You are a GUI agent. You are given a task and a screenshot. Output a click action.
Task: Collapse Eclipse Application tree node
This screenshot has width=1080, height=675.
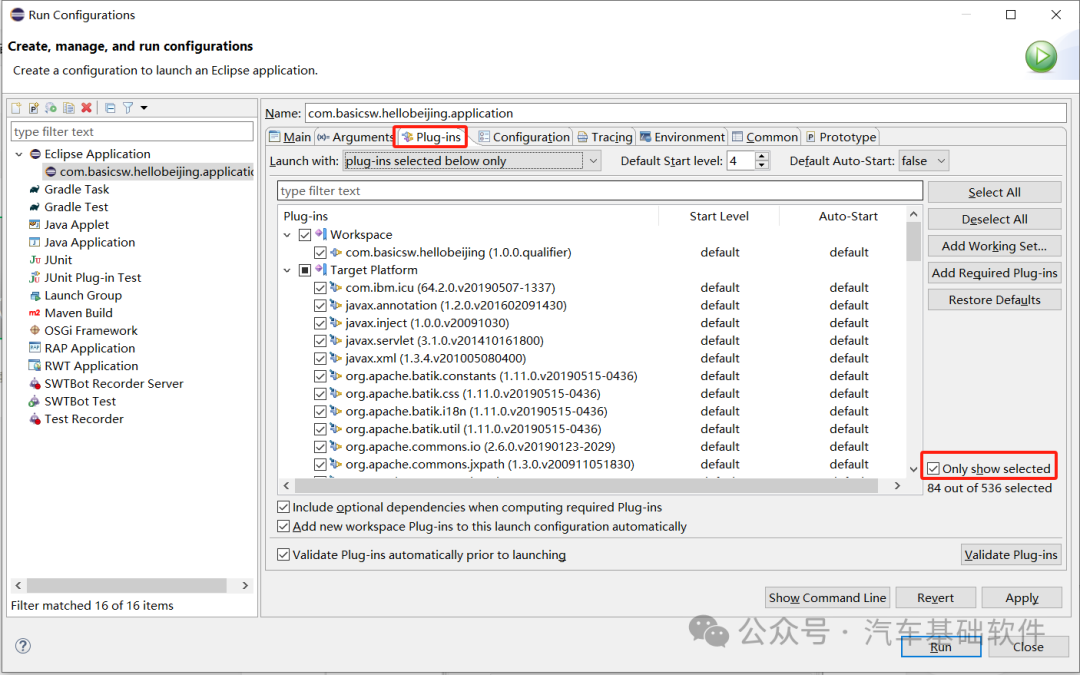pos(19,154)
